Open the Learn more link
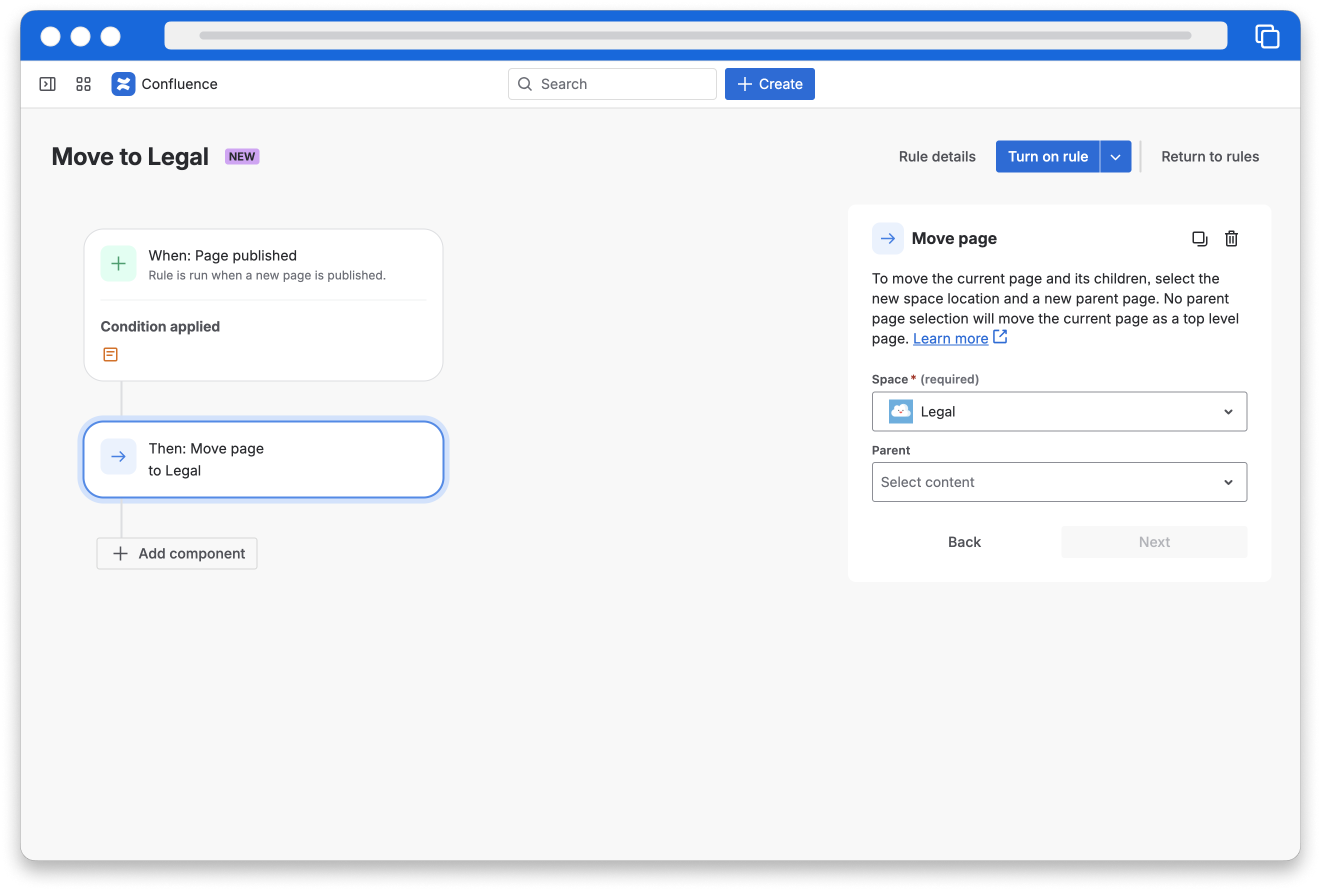Image resolution: width=1321 pixels, height=891 pixels. tap(950, 339)
